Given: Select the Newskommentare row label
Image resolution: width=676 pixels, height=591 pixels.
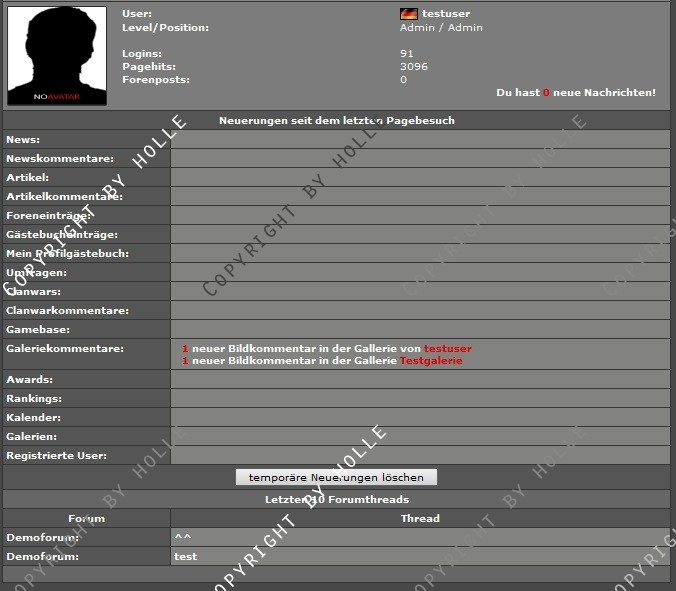Looking at the screenshot, I should [60, 159].
